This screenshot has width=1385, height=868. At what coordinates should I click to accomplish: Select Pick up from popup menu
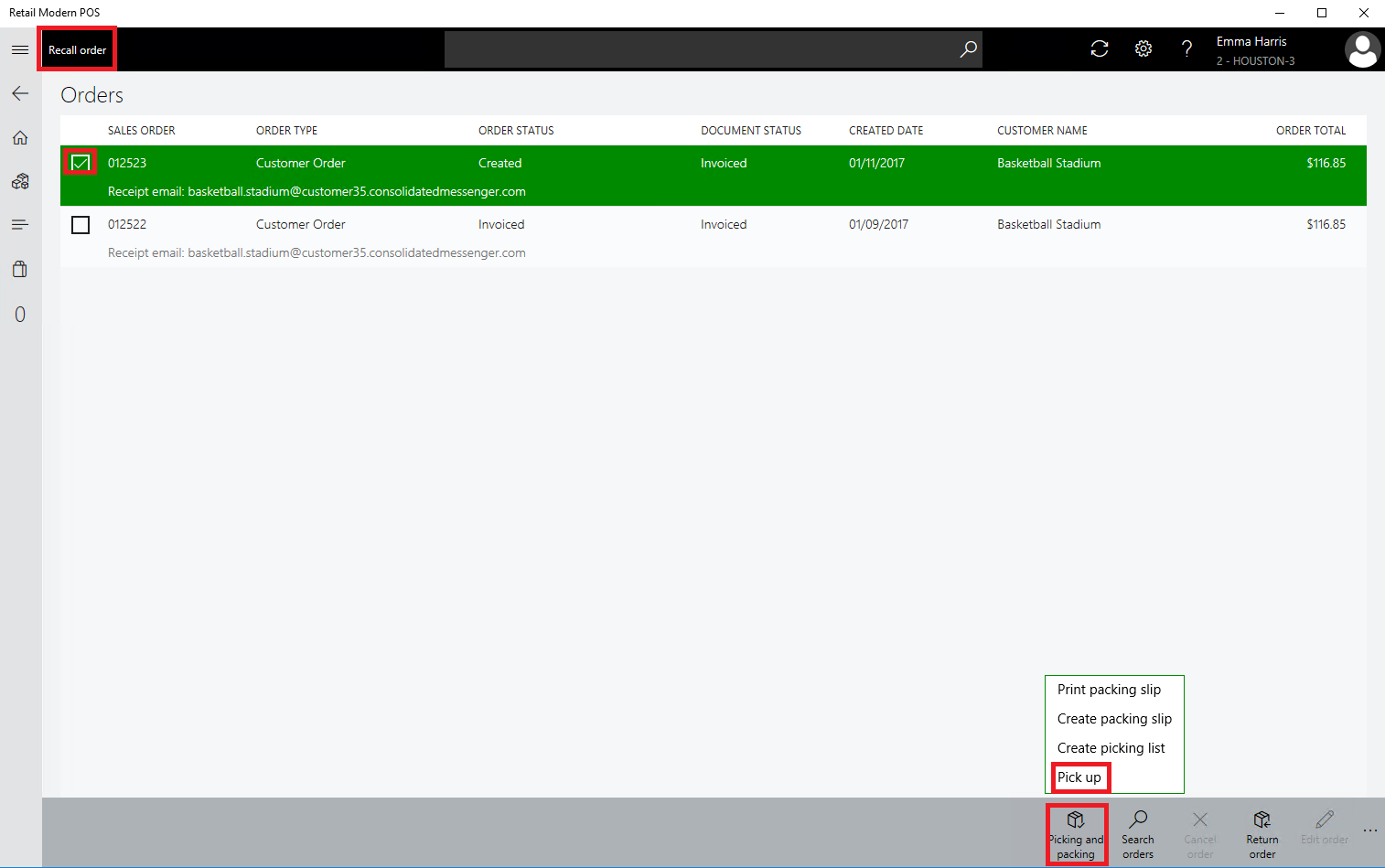[1079, 777]
